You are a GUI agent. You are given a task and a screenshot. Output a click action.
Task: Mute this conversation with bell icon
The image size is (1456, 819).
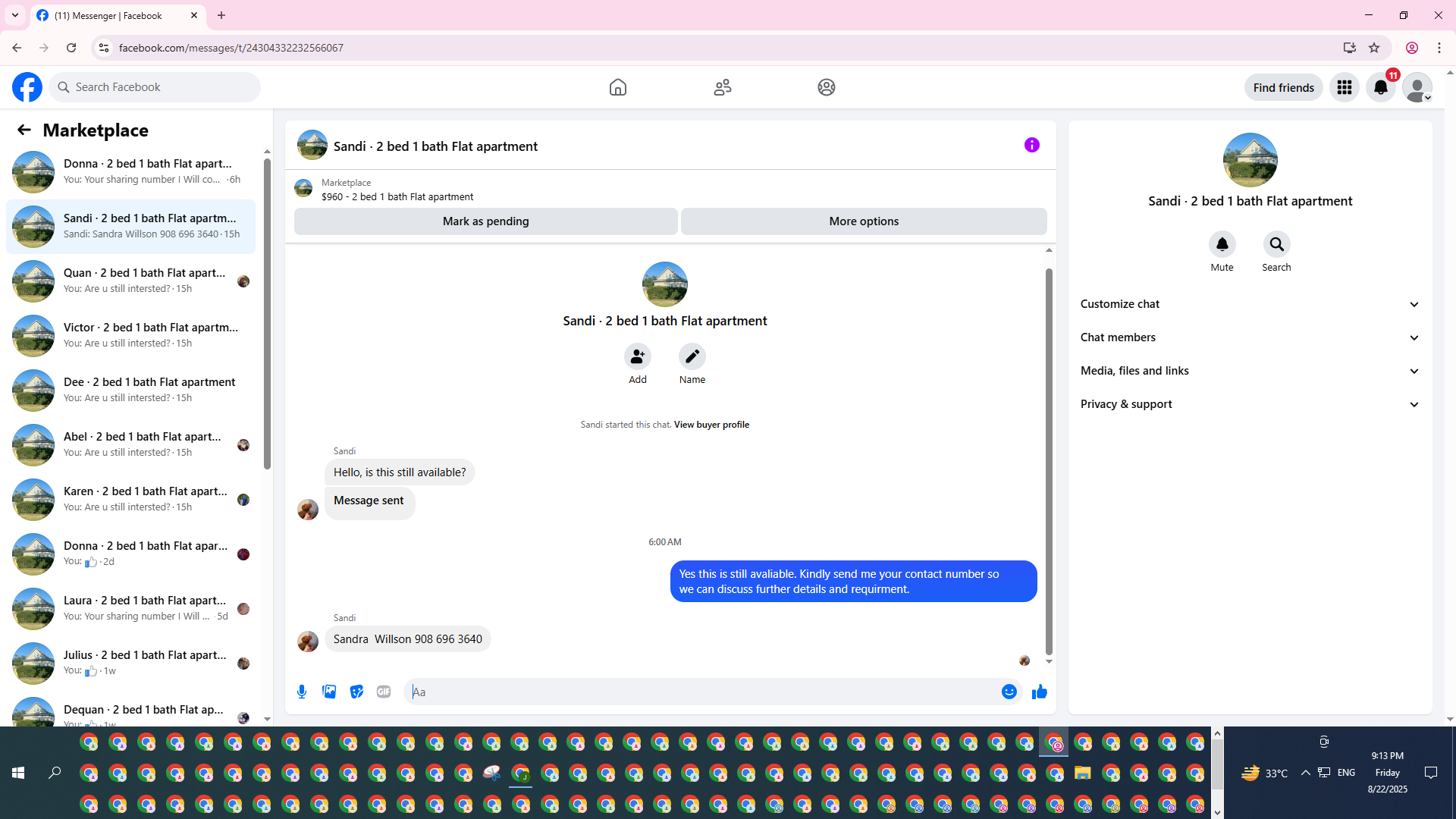pyautogui.click(x=1222, y=244)
